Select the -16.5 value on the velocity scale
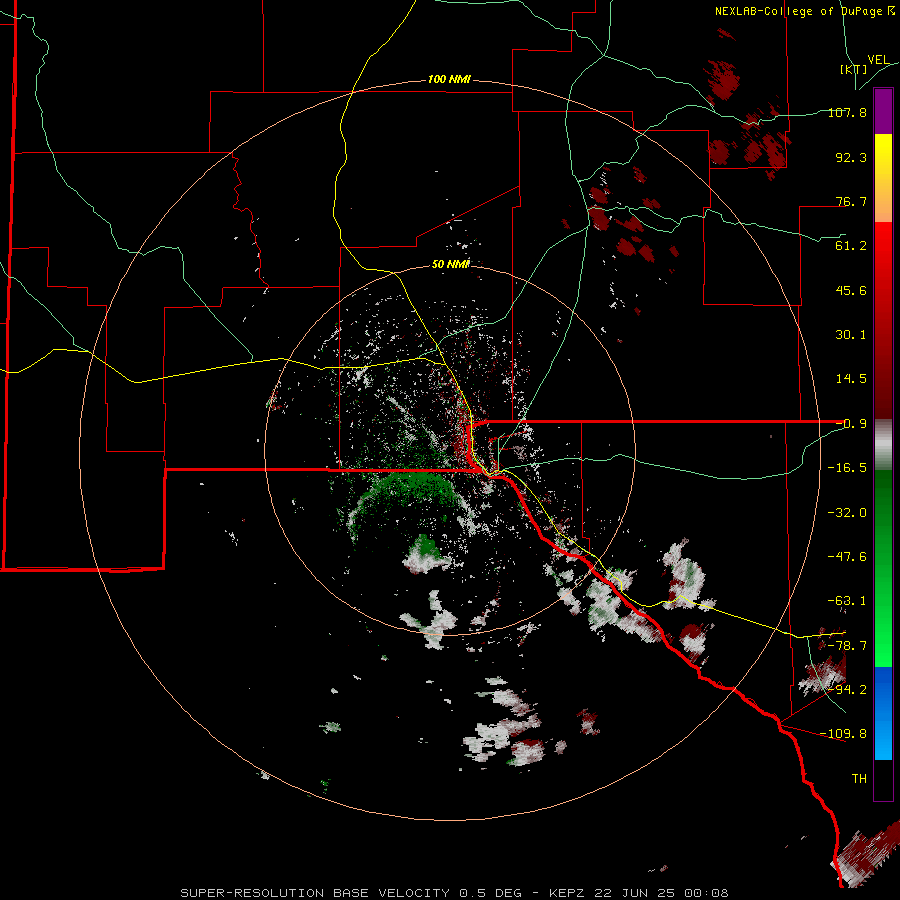Screen dimensions: 900x900 tap(847, 468)
